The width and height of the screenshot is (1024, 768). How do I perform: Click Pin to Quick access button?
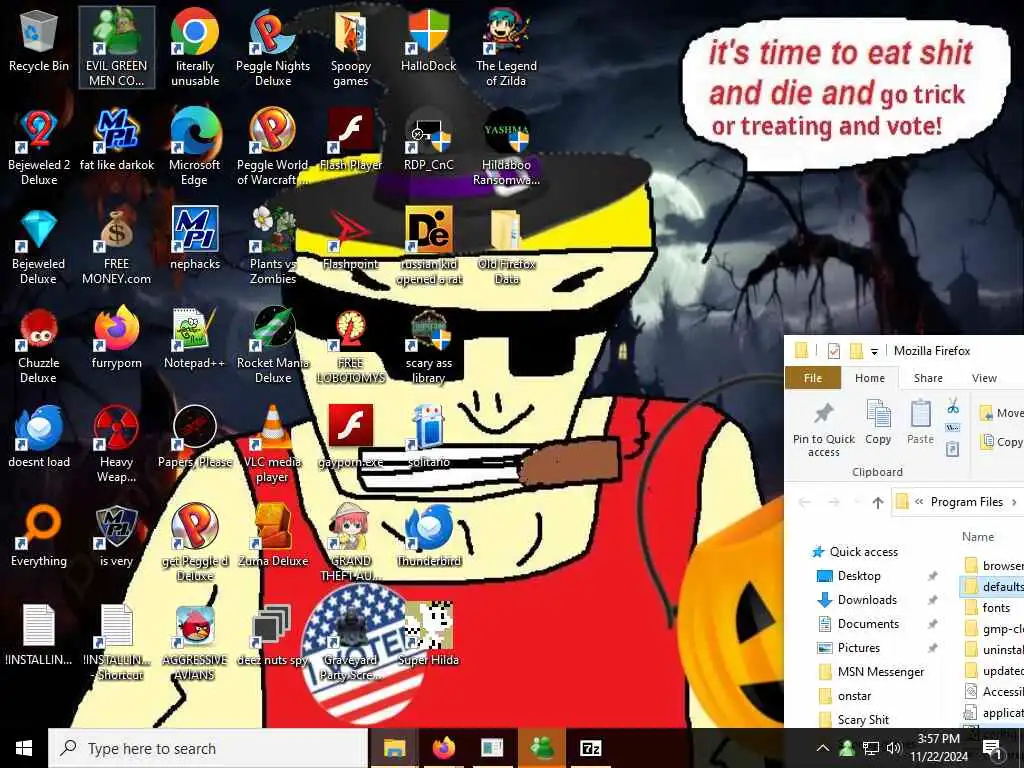(824, 429)
